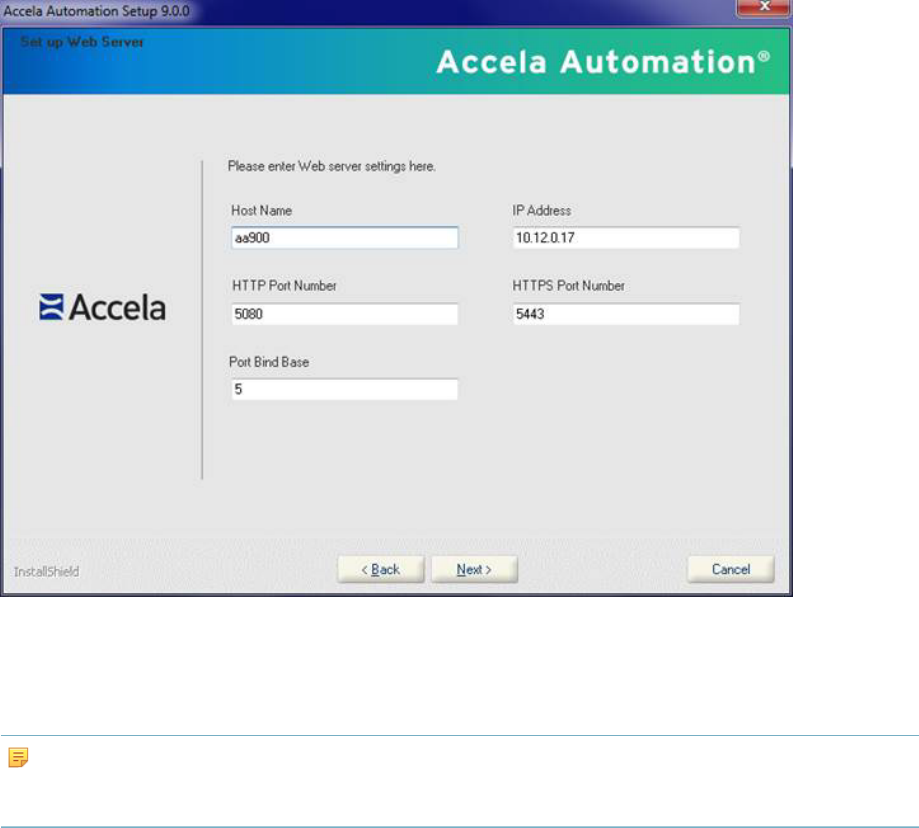Focus the HTTPS Port Number field
Viewport: 919px width, 828px height.
click(625, 314)
